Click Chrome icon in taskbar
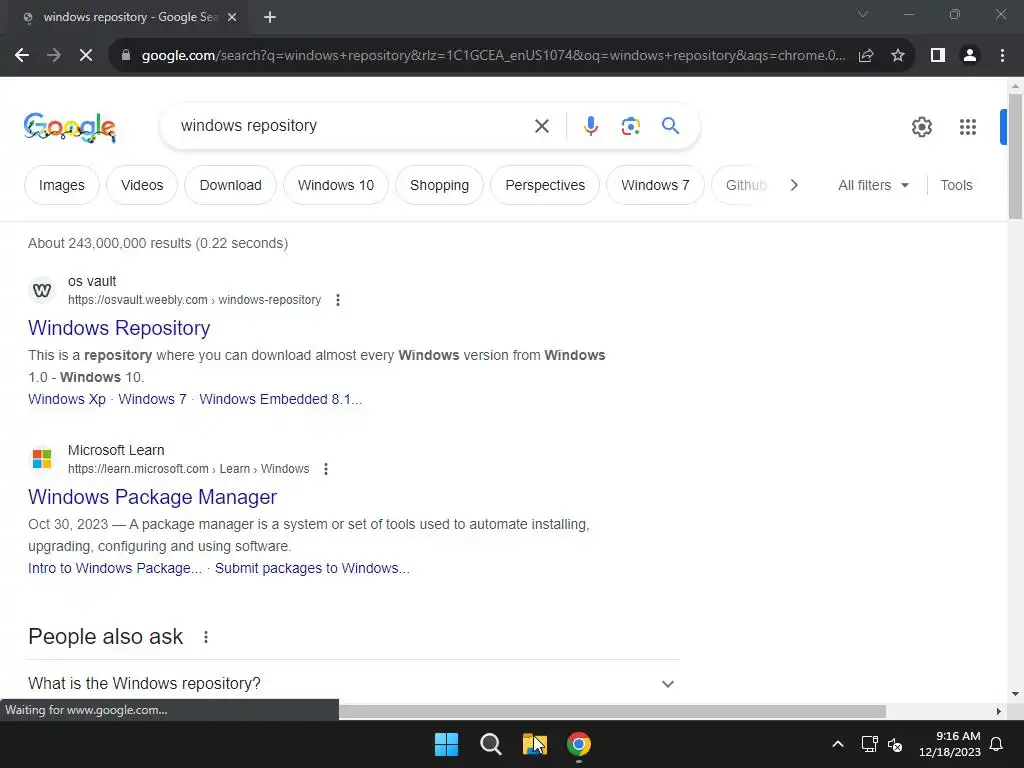Image resolution: width=1024 pixels, height=768 pixels. point(579,744)
